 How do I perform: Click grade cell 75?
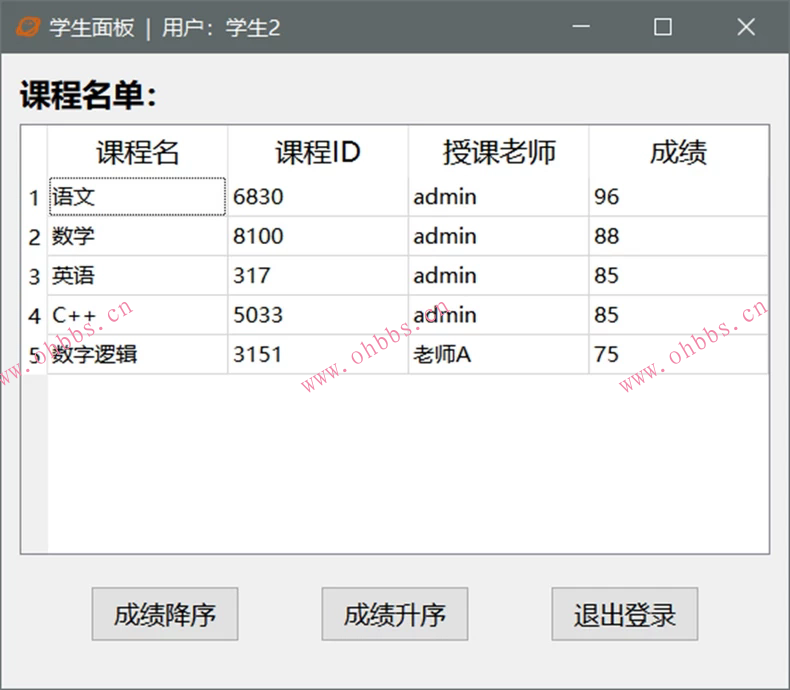[x=679, y=355]
